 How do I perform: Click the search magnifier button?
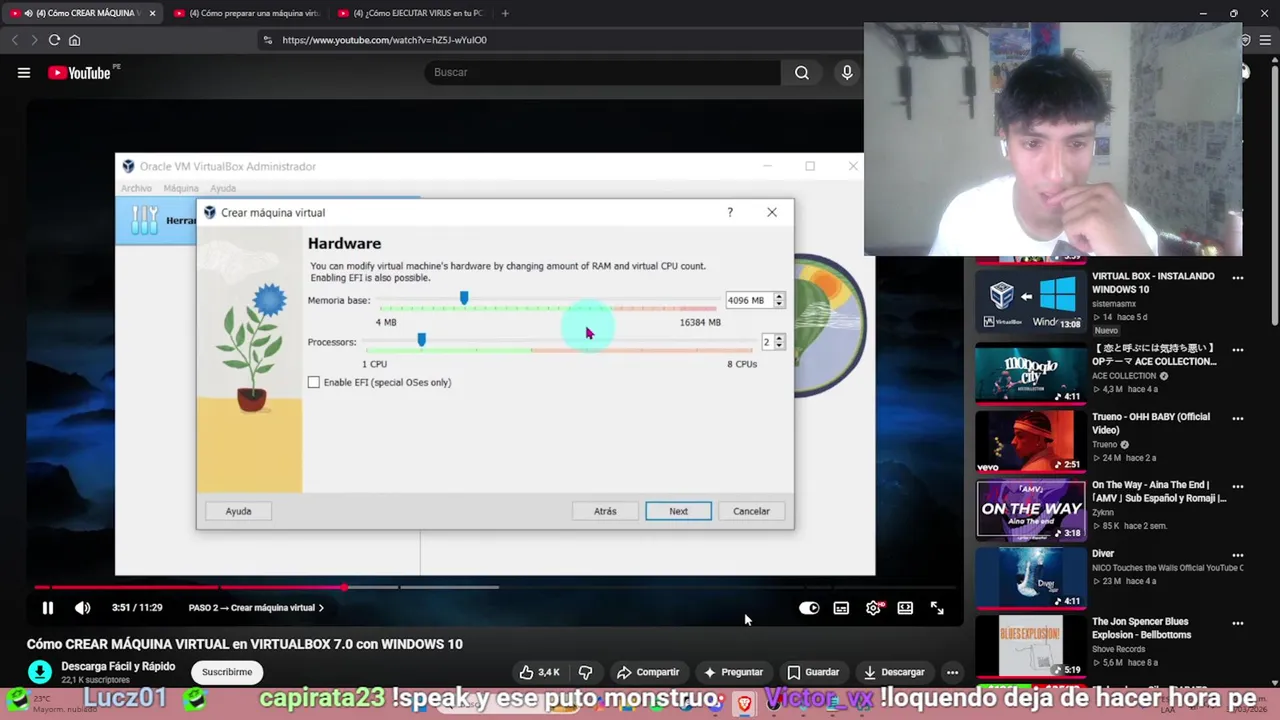pyautogui.click(x=802, y=72)
